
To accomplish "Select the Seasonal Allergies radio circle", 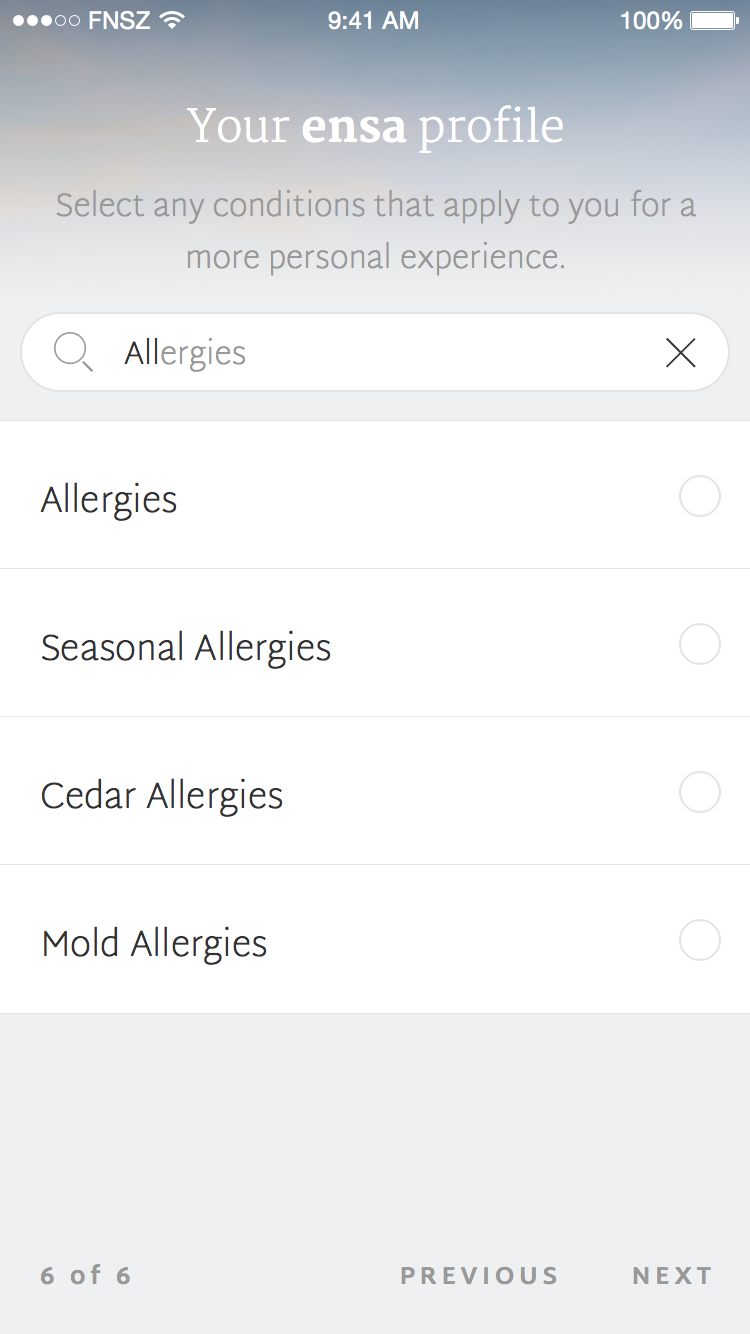I will 699,645.
